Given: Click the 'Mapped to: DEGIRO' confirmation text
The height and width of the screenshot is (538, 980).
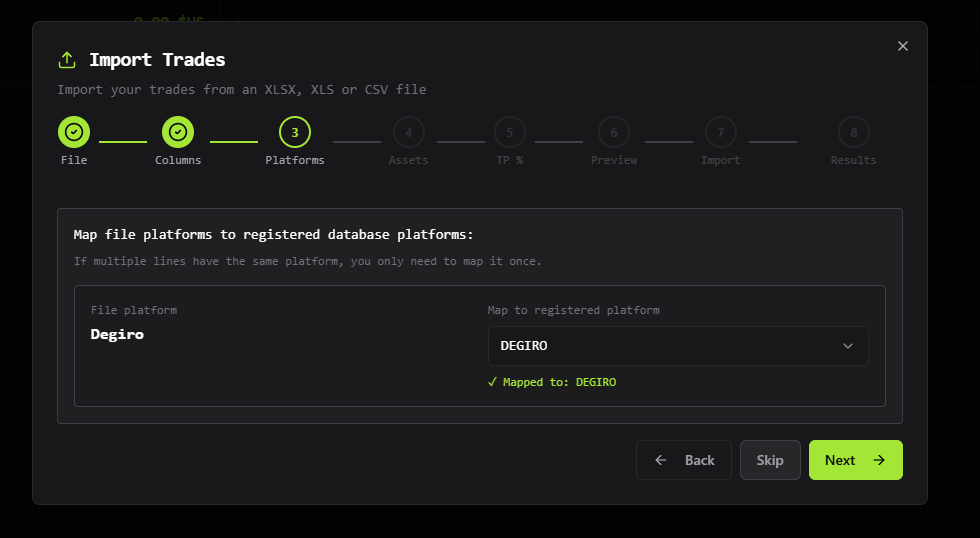Looking at the screenshot, I should coord(552,382).
